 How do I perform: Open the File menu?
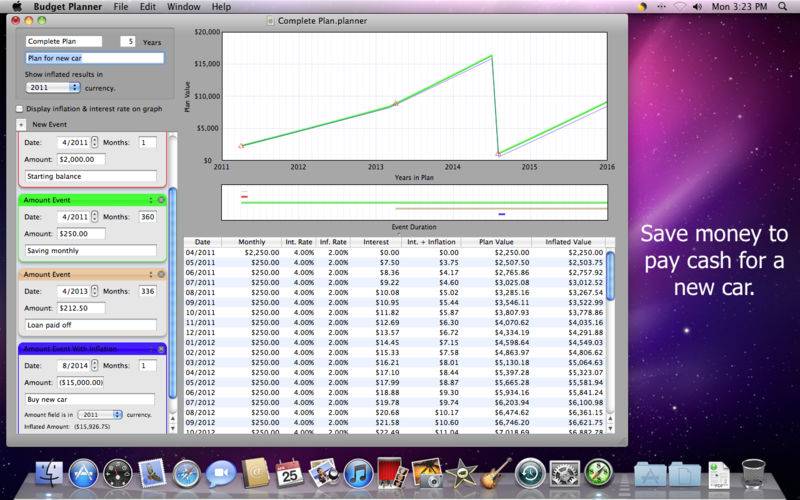[121, 7]
